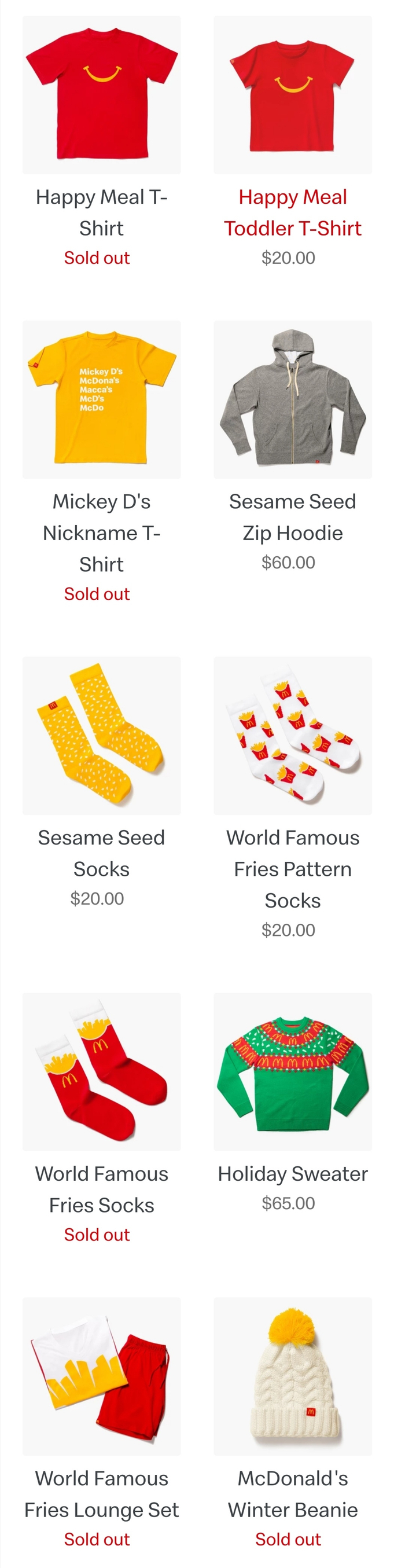Open the Winter Beanie product image
This screenshot has width=405, height=1568.
tap(293, 1376)
